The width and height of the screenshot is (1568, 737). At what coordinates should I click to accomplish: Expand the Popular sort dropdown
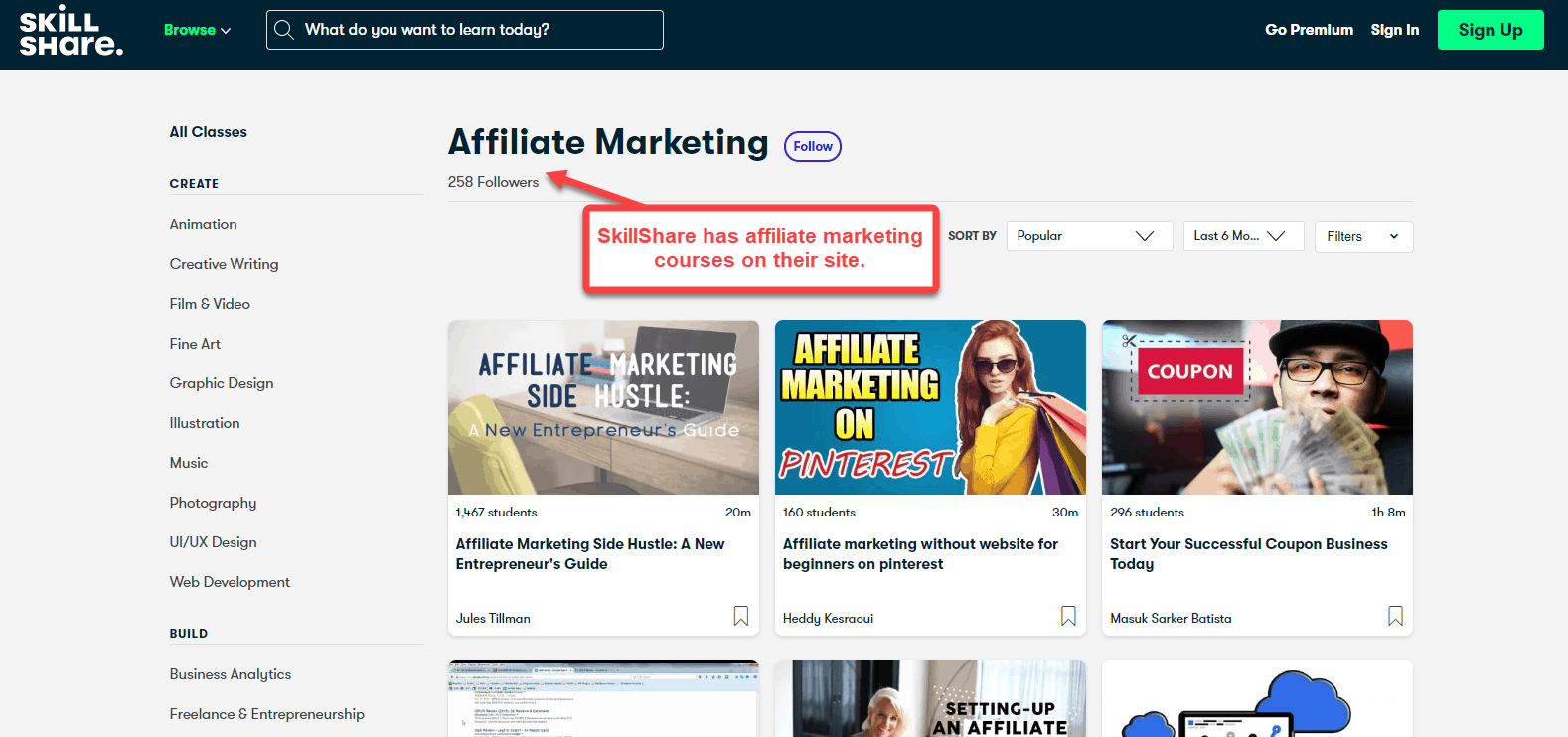click(x=1089, y=236)
